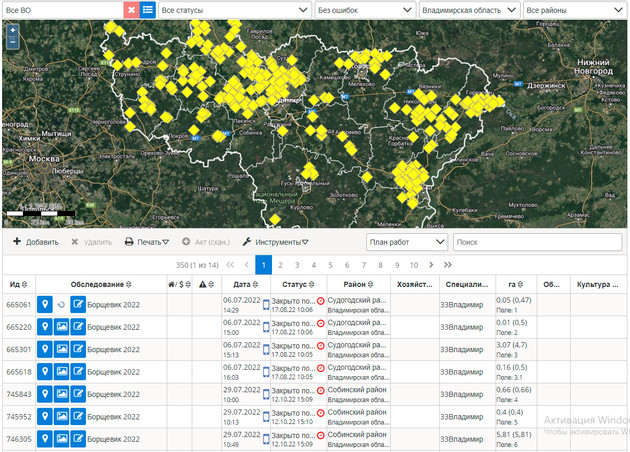Zoom in on the map
The height and width of the screenshot is (452, 630).
point(12,30)
